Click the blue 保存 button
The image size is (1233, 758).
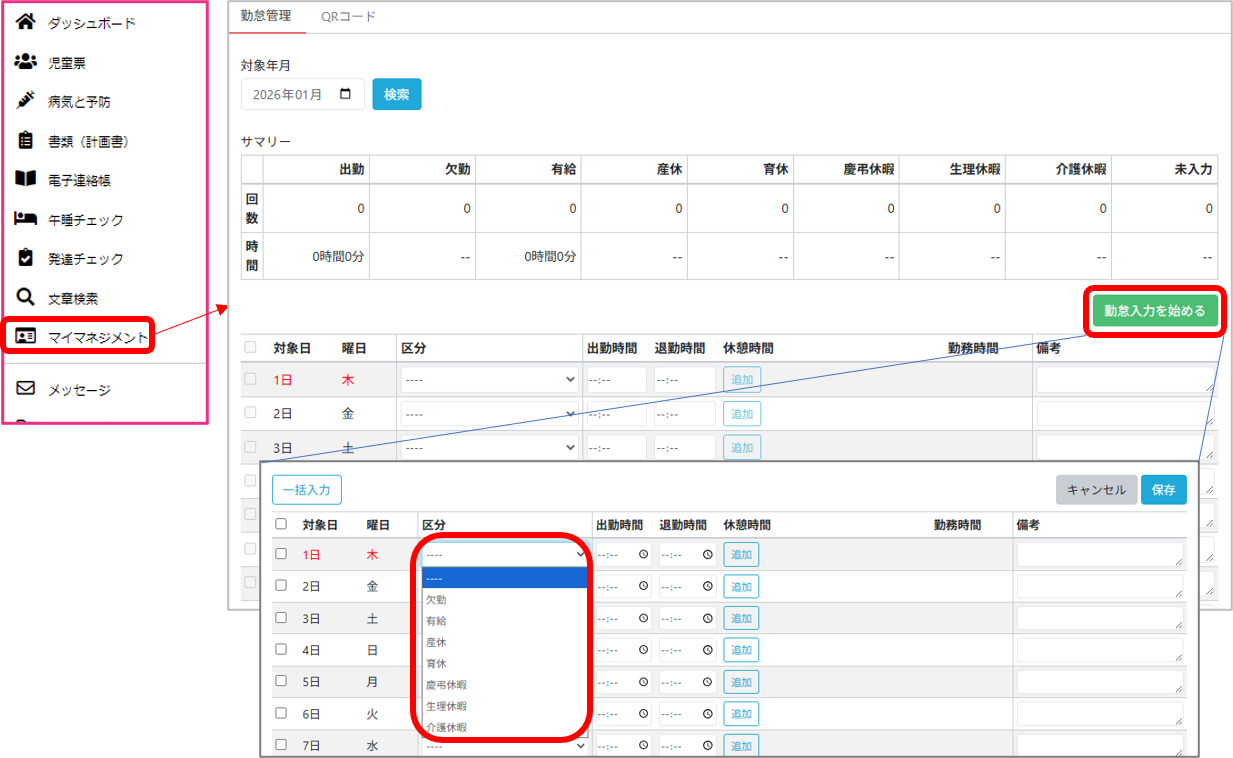pos(1163,490)
